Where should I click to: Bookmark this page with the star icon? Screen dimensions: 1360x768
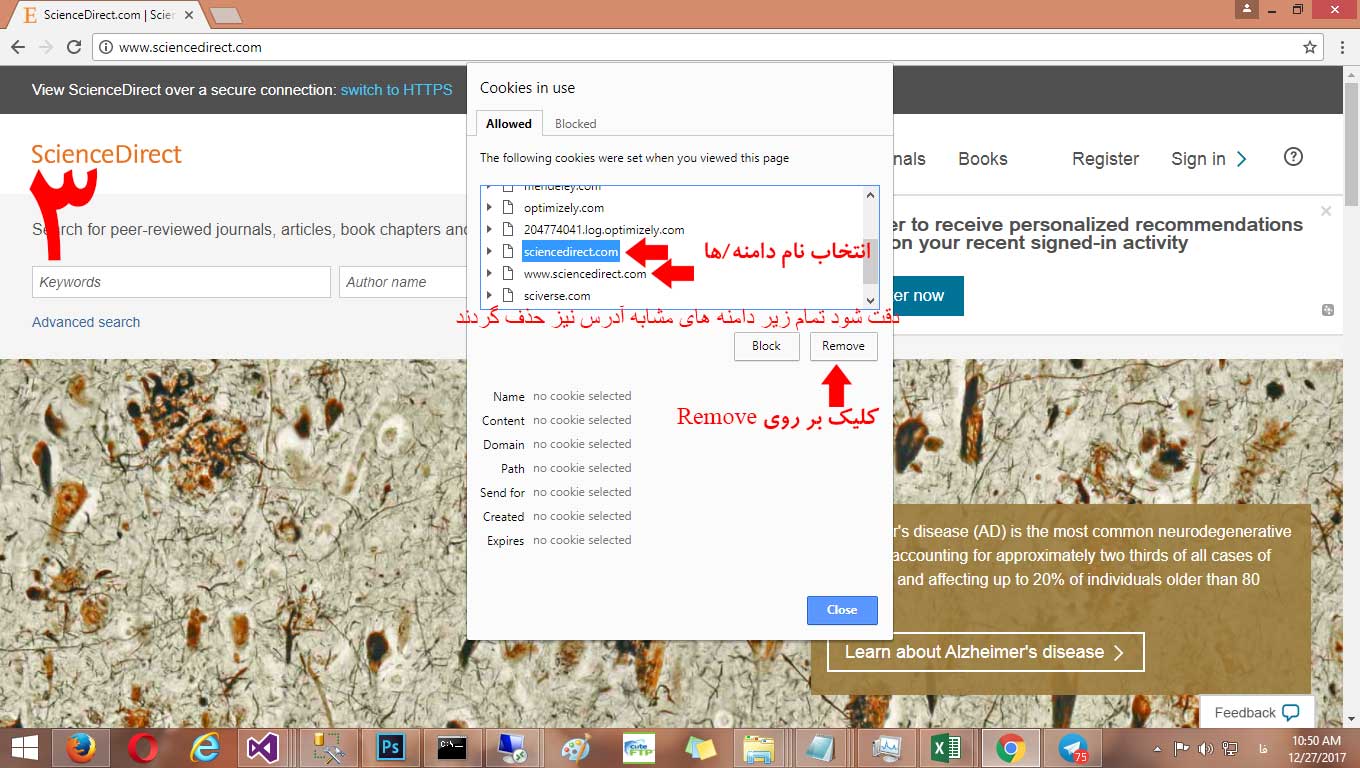[x=1310, y=47]
